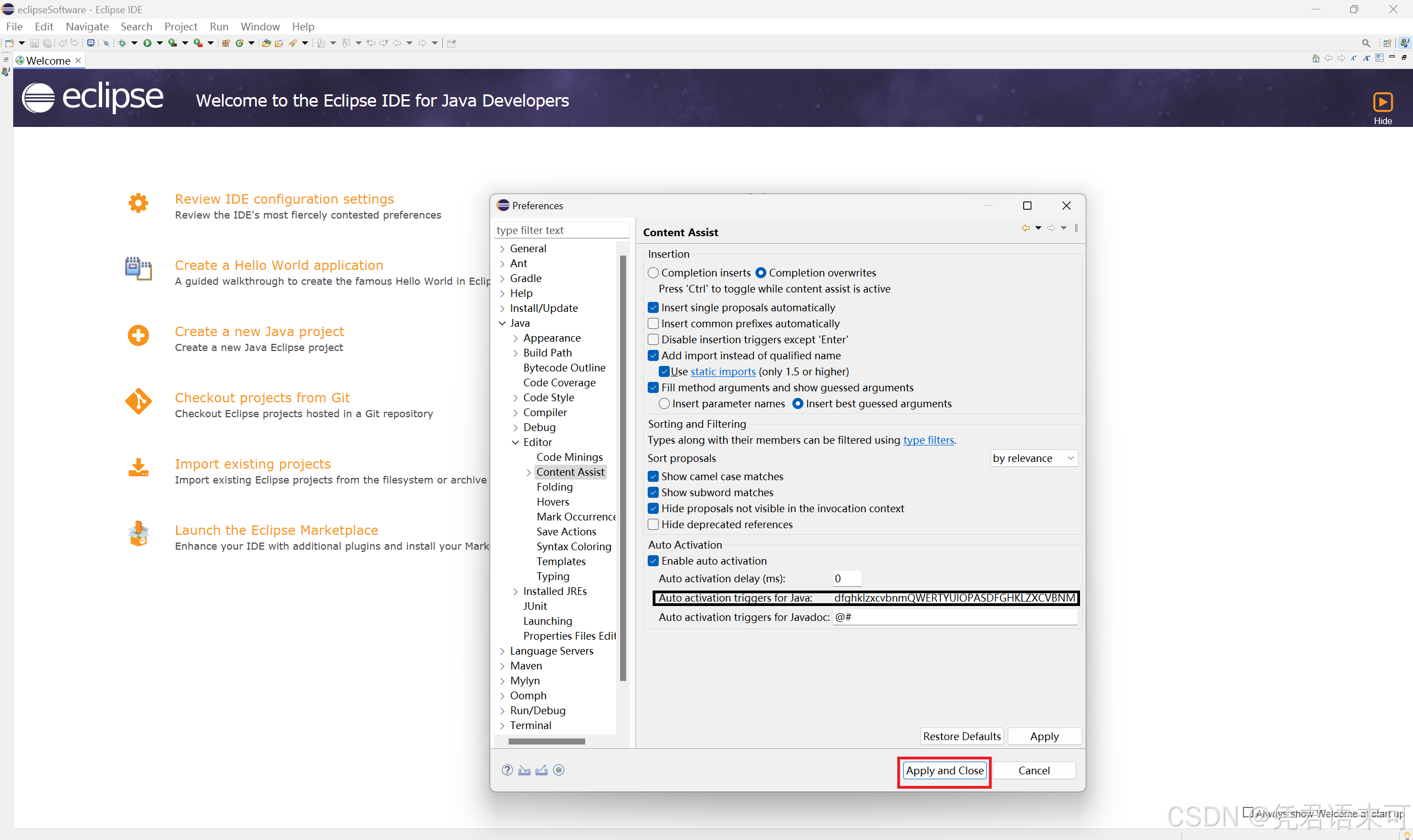This screenshot has height=840, width=1413.
Task: Toggle Show camel case matches checkbox
Action: pos(653,477)
